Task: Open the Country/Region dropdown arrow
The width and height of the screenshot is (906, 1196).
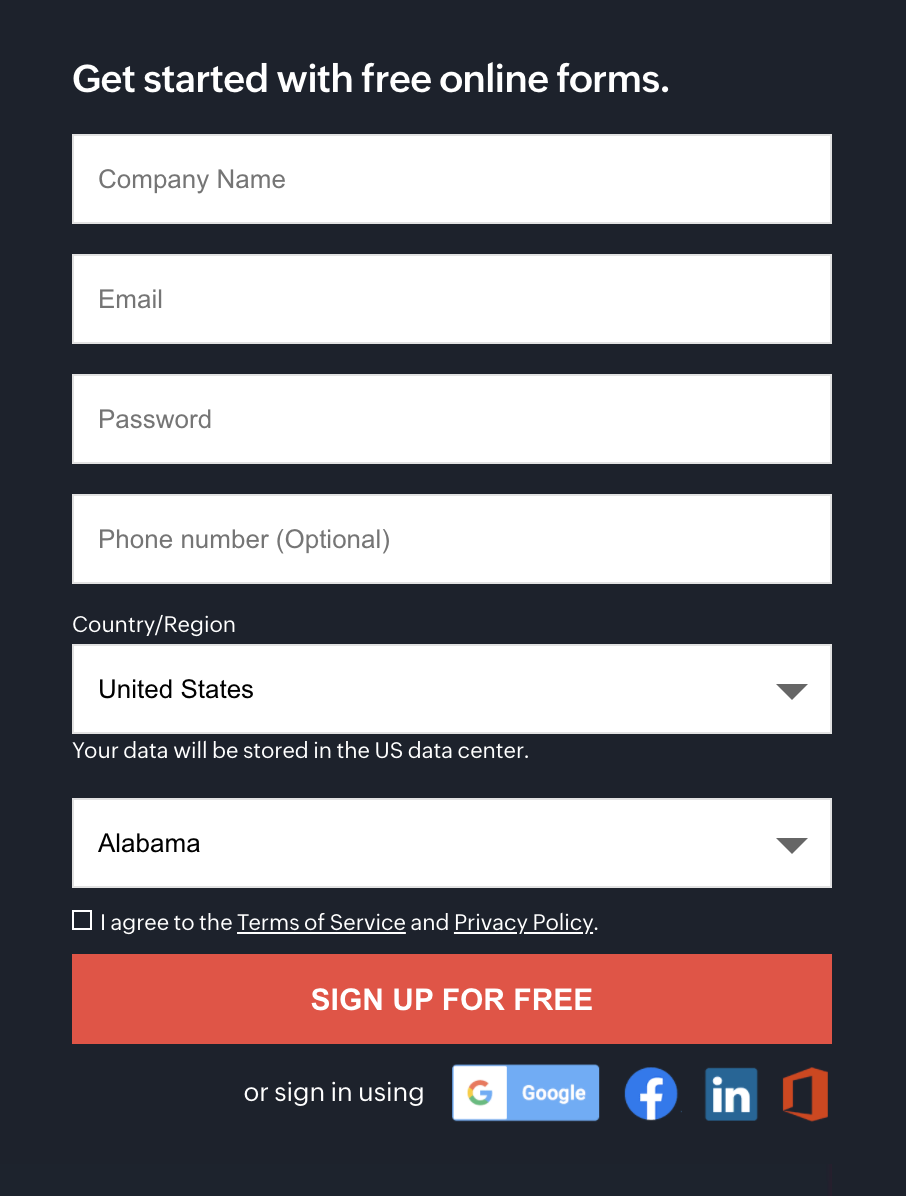Action: (x=791, y=690)
